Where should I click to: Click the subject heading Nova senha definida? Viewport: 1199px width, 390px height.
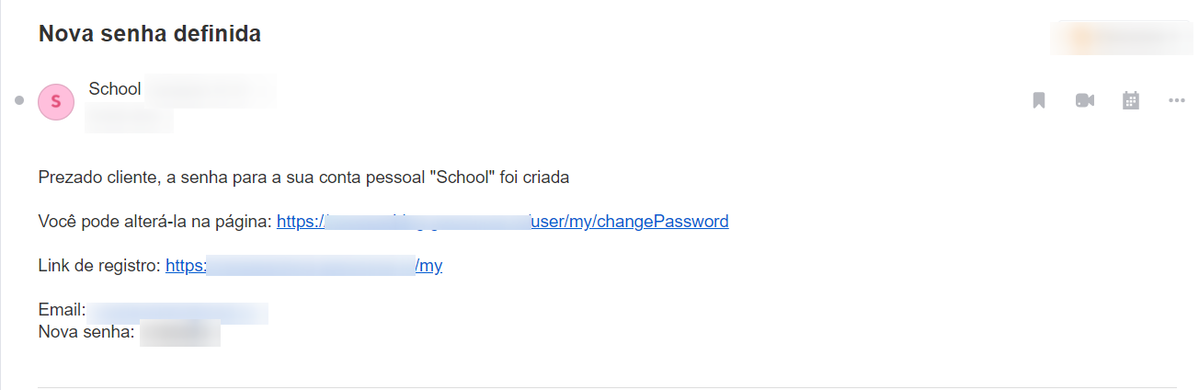click(150, 34)
